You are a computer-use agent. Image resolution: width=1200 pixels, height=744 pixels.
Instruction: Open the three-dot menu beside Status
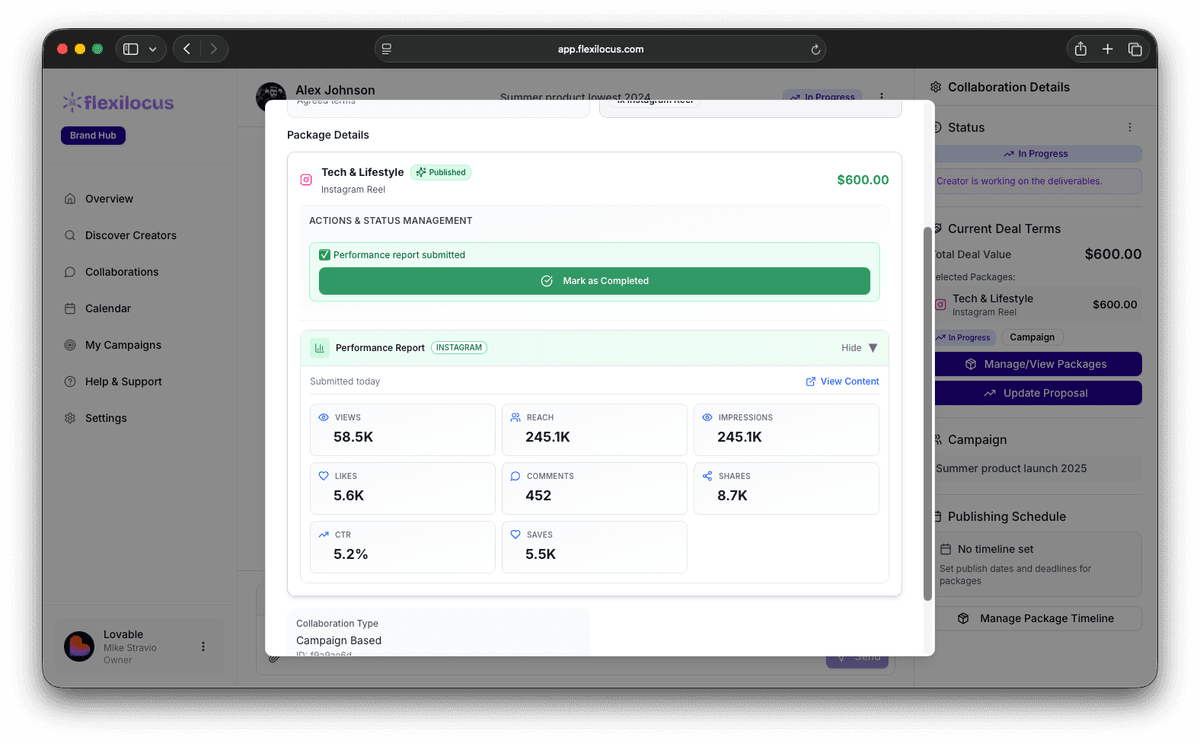click(1129, 127)
